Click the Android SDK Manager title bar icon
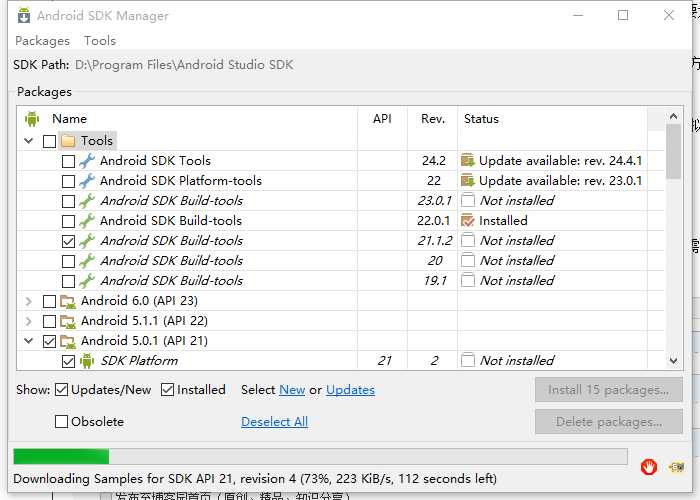700x500 pixels. pos(24,16)
